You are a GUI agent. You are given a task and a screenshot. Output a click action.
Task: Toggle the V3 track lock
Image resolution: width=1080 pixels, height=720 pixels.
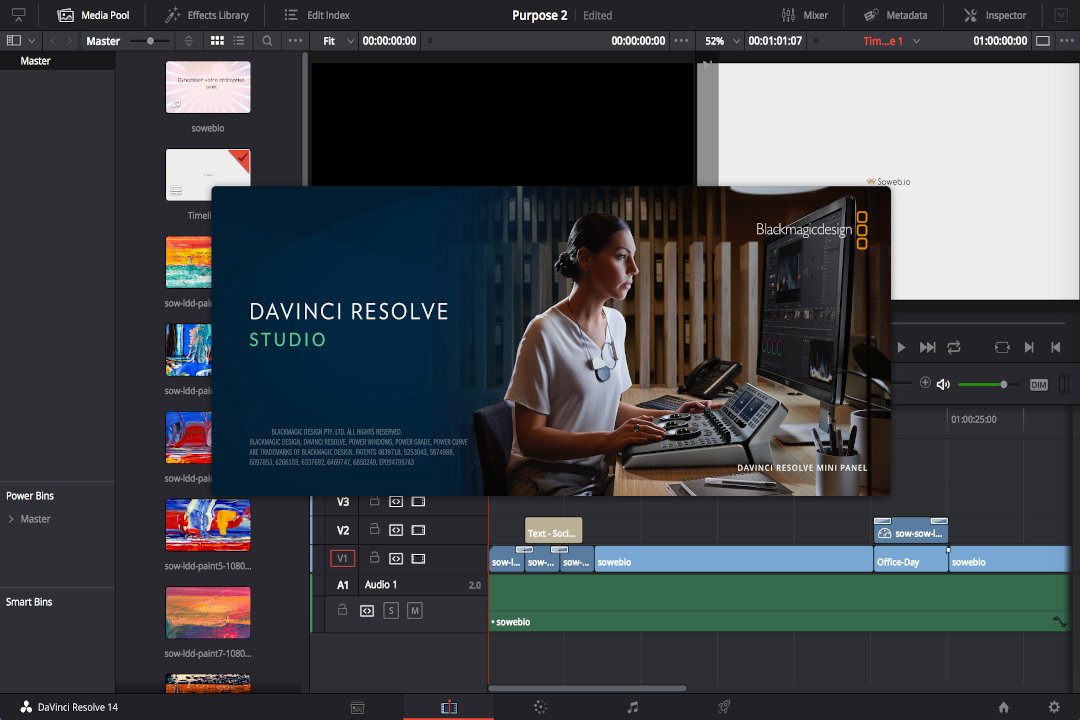(375, 501)
